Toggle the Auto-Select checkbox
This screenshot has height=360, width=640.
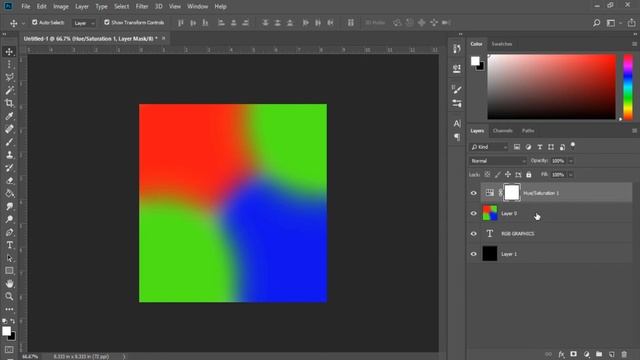pyautogui.click(x=35, y=22)
